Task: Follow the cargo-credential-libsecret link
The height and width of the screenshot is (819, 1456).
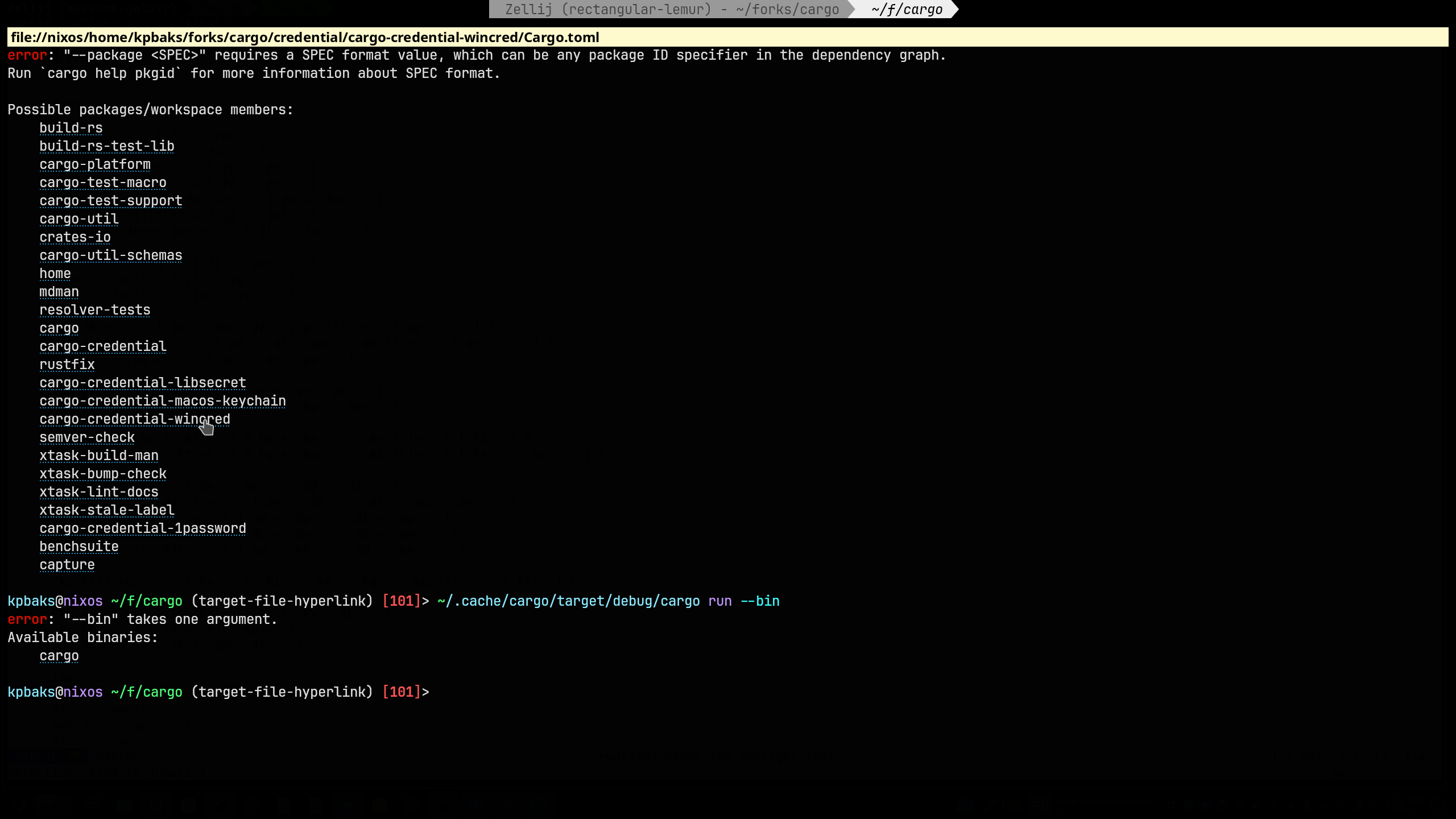Action: point(143,383)
